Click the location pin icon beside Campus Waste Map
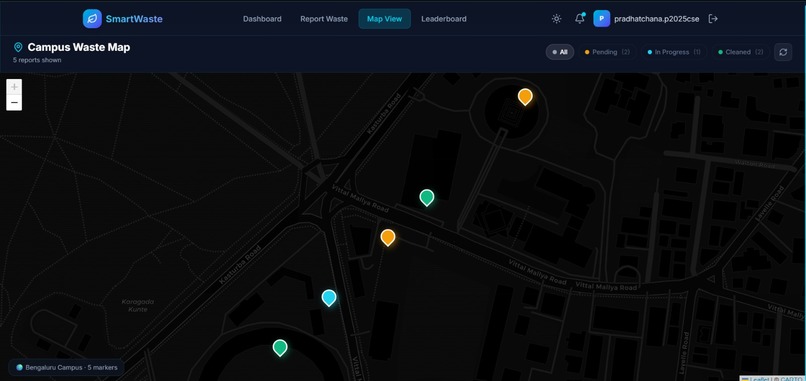Viewport: 806px width, 381px height. [18, 47]
